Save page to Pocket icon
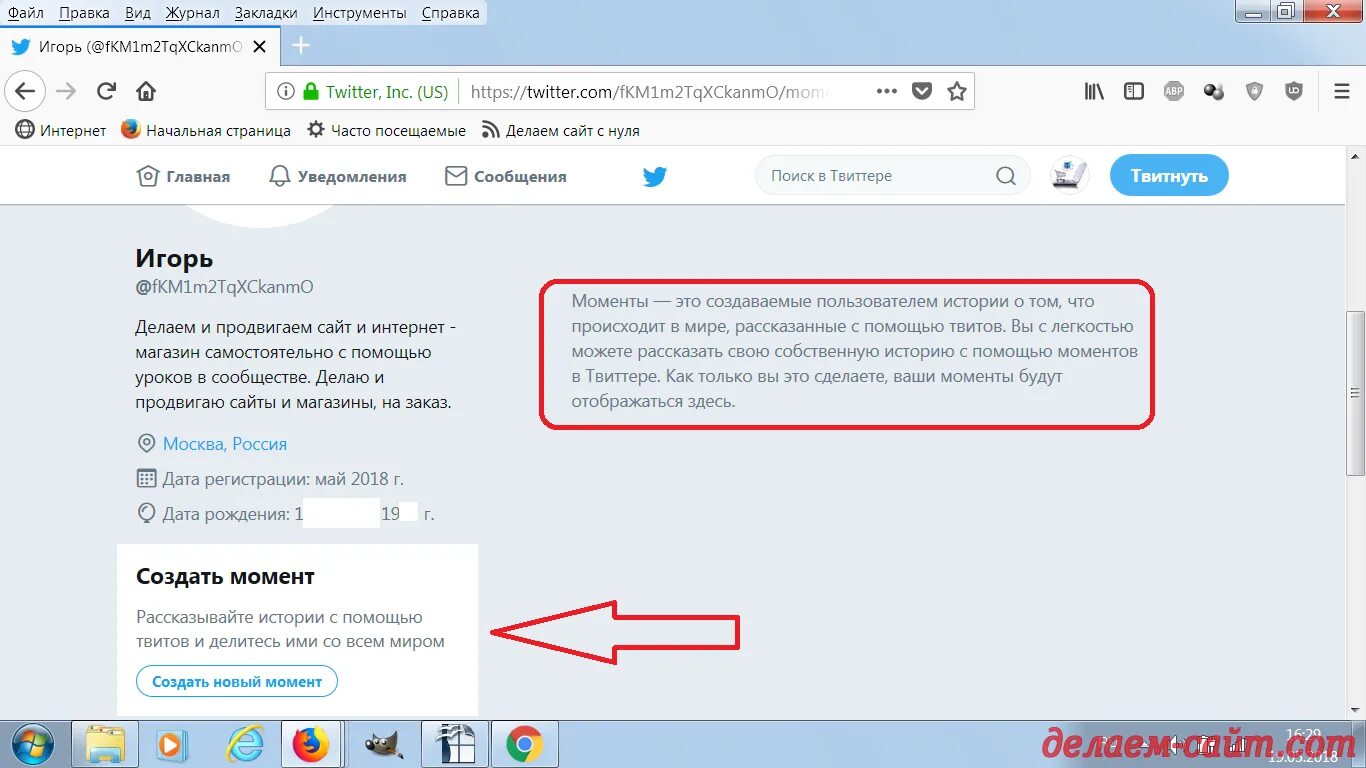 click(922, 91)
